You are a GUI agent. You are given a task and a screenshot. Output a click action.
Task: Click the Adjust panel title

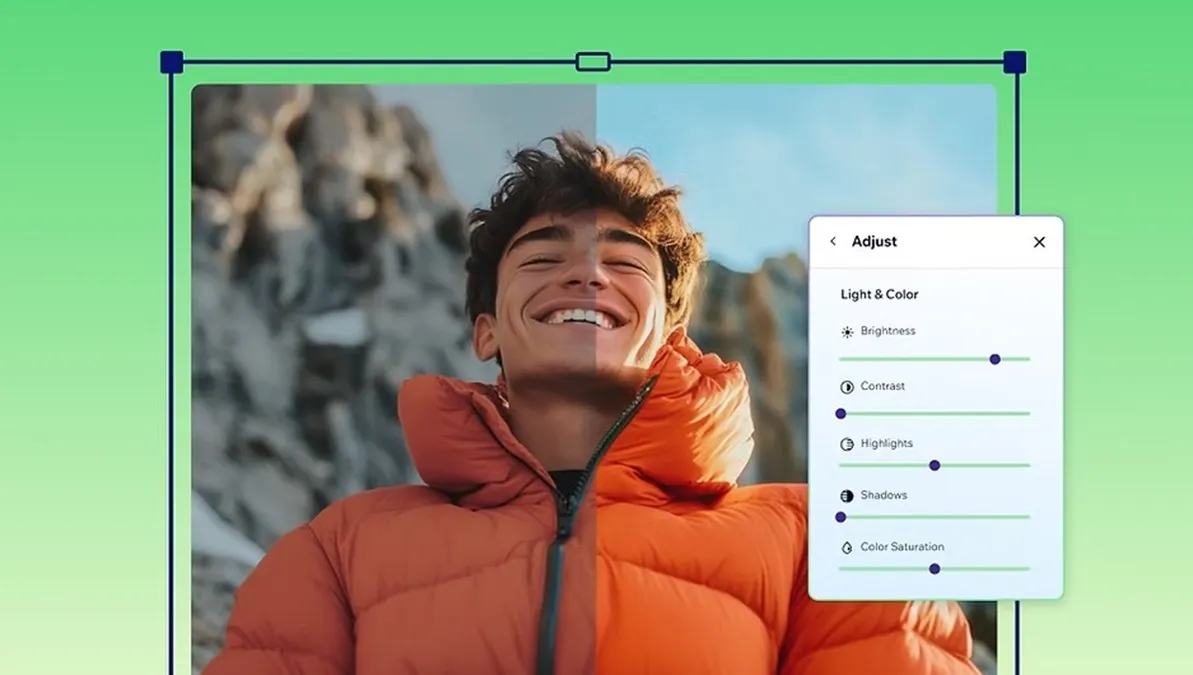[874, 242]
